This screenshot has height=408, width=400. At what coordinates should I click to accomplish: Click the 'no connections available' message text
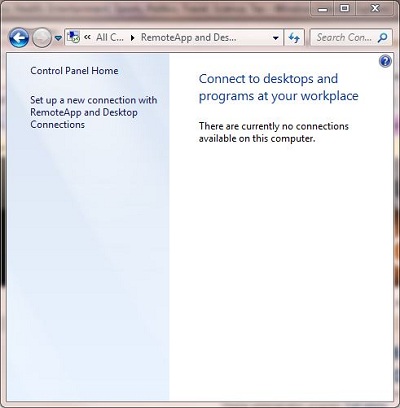click(274, 132)
